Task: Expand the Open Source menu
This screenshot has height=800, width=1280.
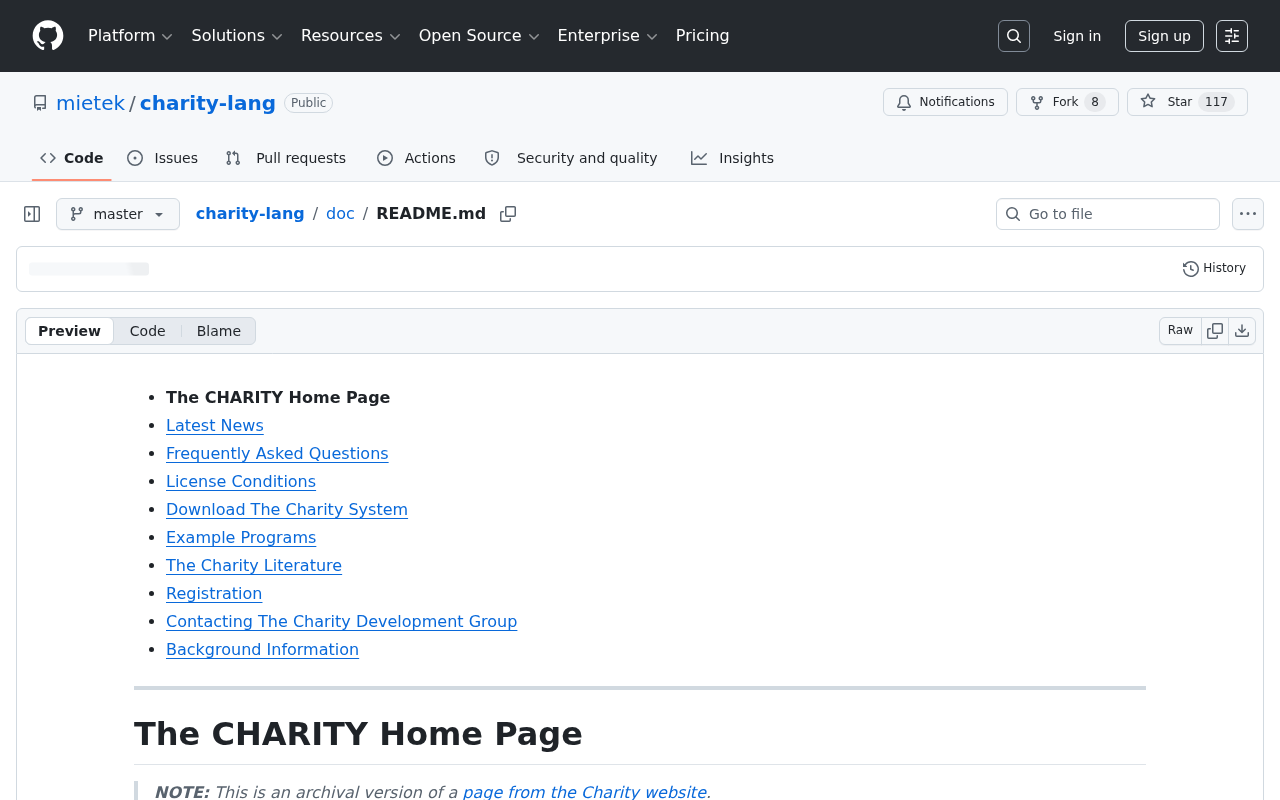Action: [479, 36]
